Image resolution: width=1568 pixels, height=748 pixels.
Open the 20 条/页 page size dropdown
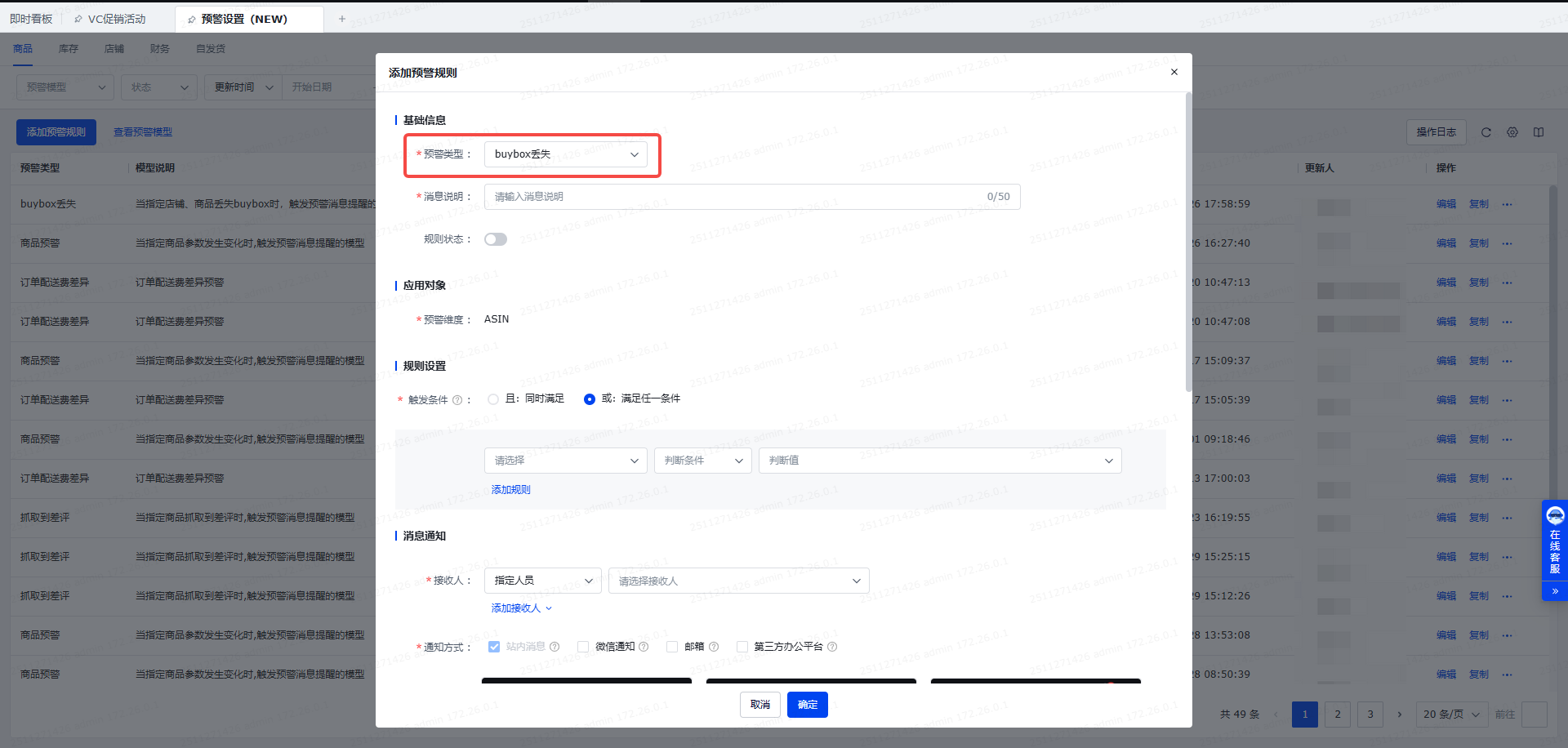[x=1452, y=715]
